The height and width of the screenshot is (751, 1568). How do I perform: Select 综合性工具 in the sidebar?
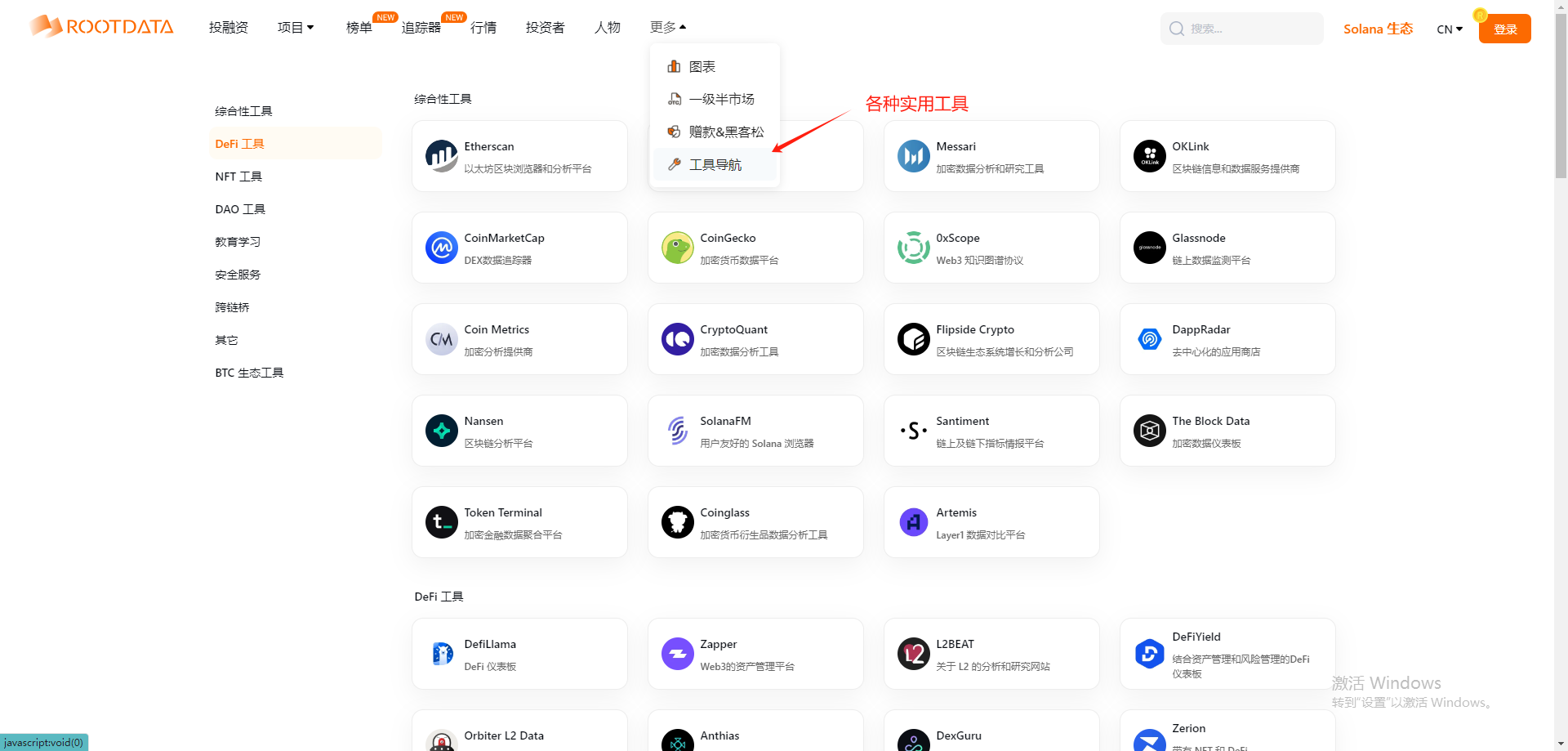coord(295,111)
